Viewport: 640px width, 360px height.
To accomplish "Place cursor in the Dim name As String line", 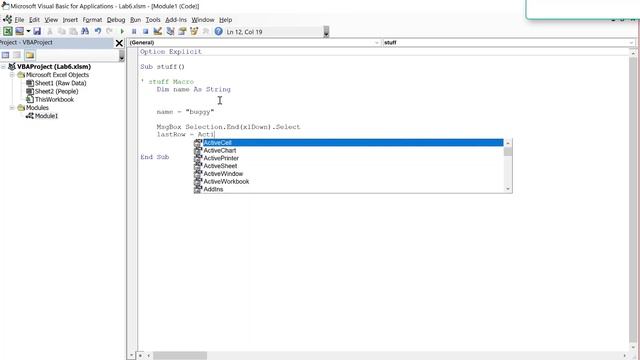I will (193, 89).
